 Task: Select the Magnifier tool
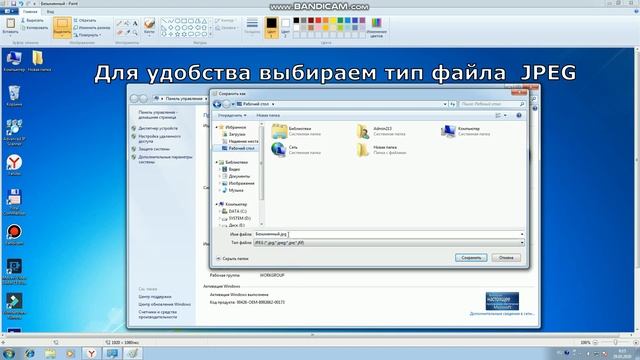point(135,32)
